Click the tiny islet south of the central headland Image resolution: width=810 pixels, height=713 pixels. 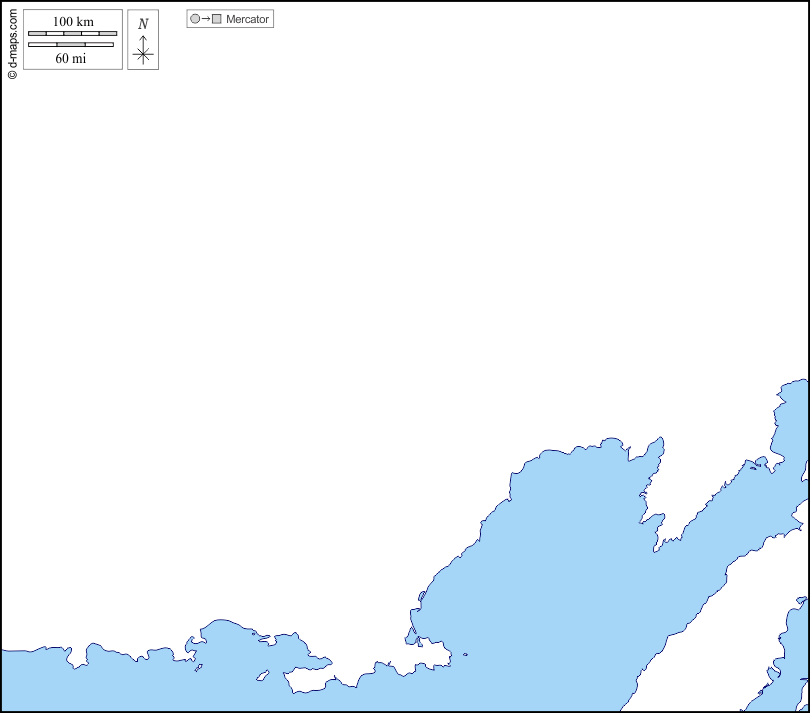464,656
